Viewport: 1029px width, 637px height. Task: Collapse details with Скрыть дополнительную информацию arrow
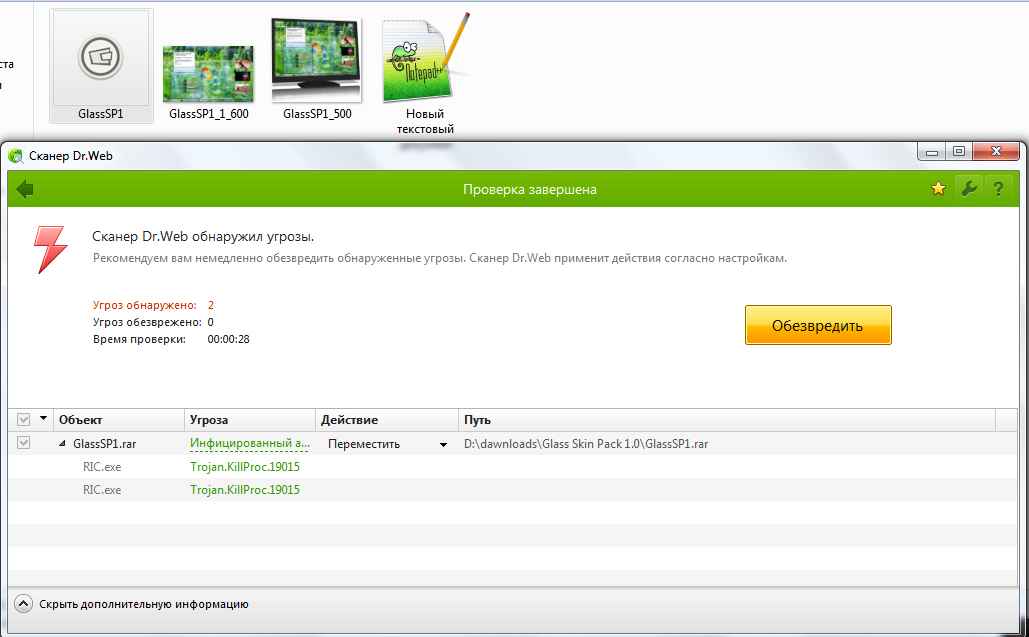24,604
